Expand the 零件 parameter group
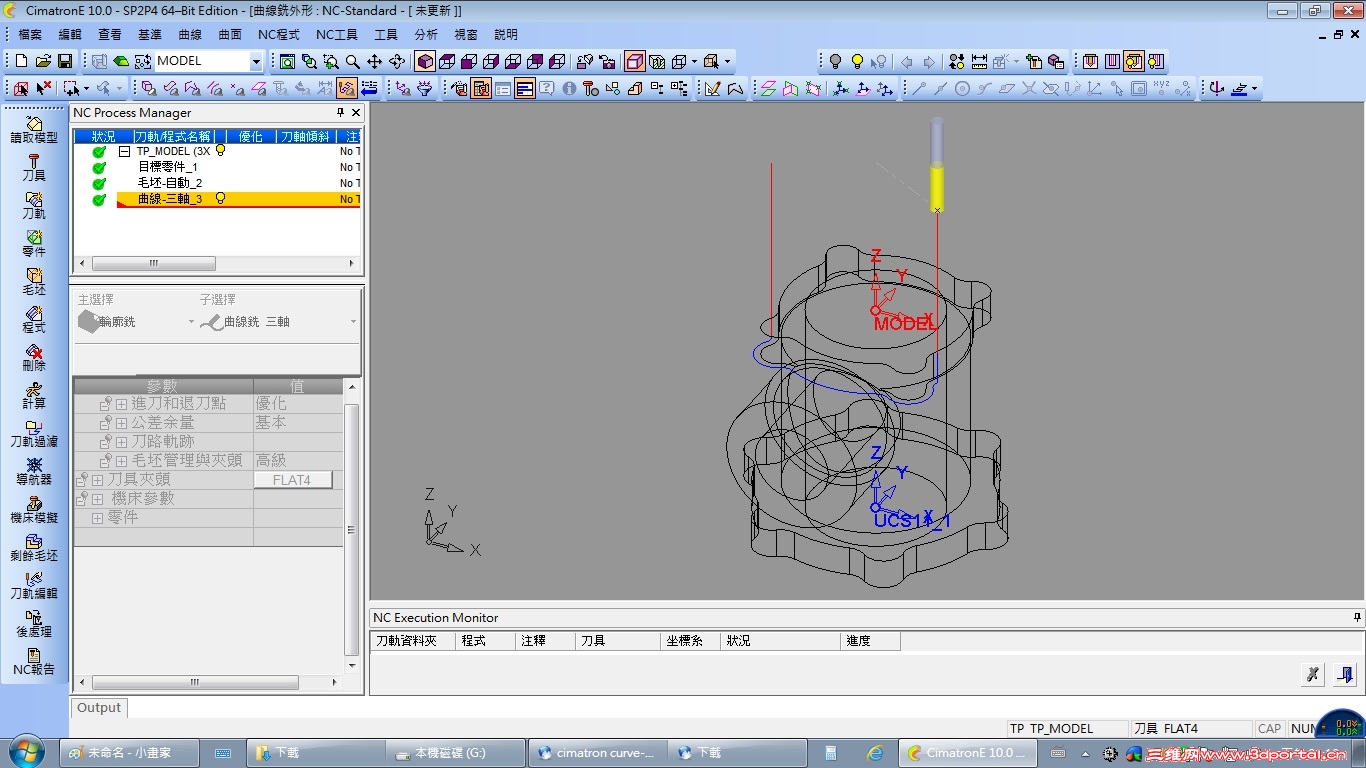The image size is (1366, 768). pos(98,518)
